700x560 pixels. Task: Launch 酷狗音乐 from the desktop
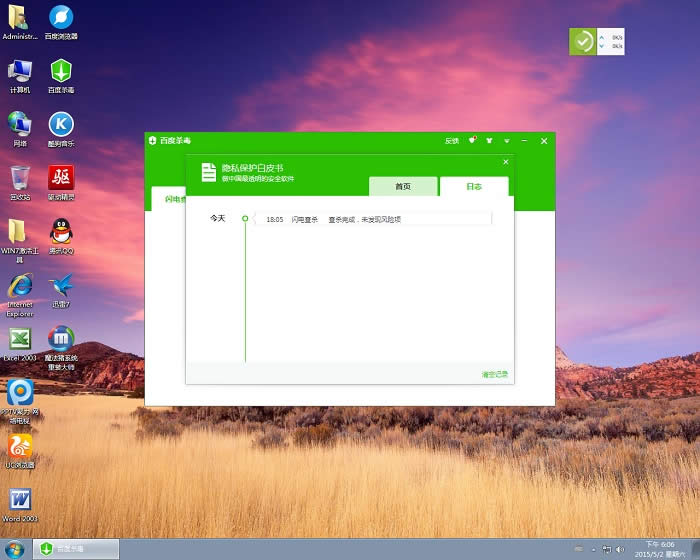[x=62, y=126]
